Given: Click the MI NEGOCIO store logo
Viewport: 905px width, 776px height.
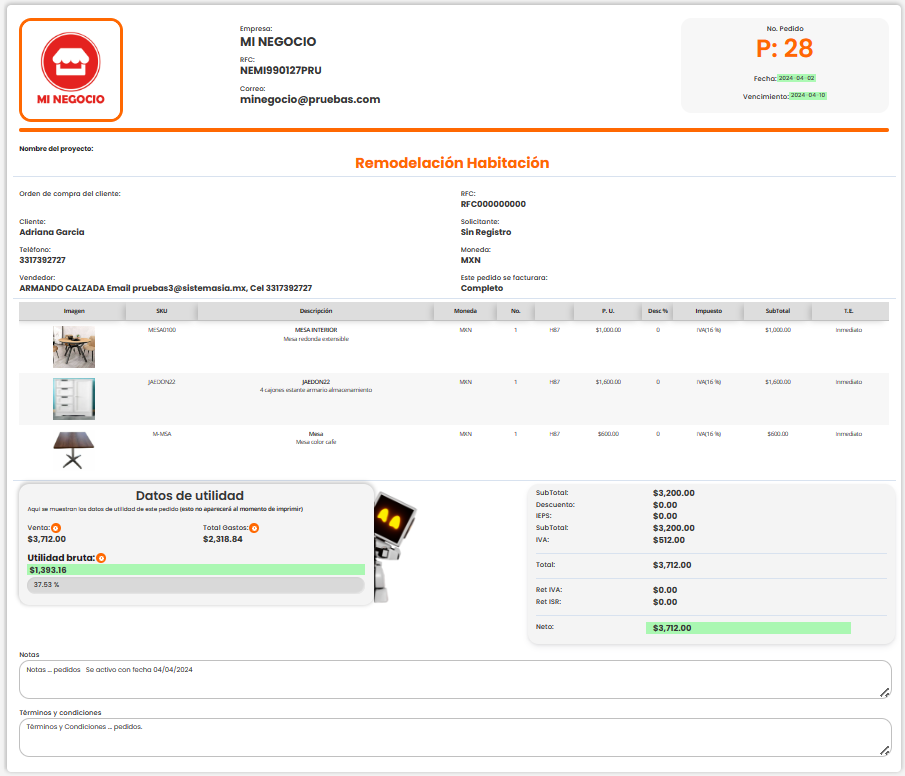Looking at the screenshot, I should pyautogui.click(x=71, y=70).
